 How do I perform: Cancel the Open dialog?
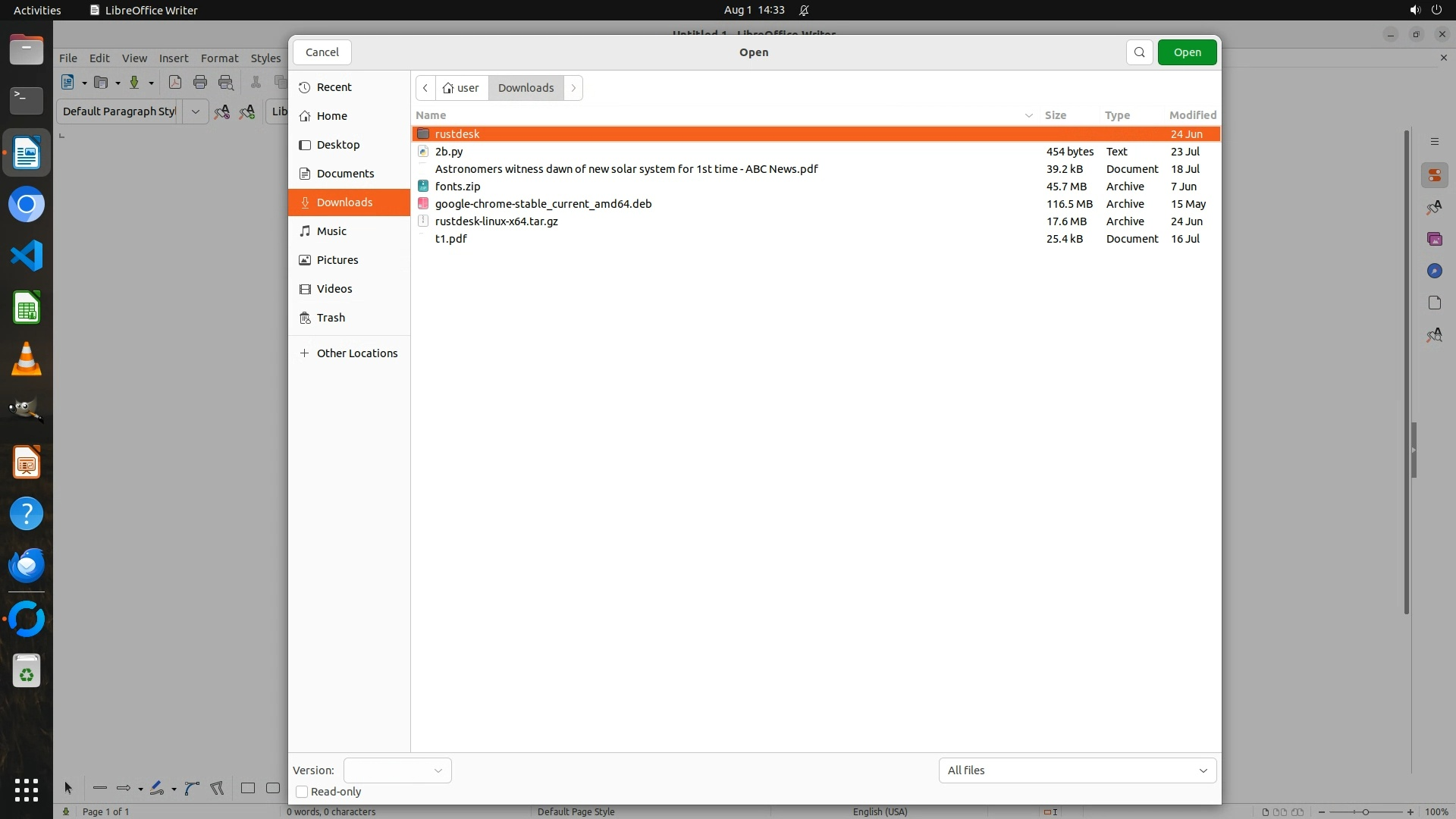322,52
